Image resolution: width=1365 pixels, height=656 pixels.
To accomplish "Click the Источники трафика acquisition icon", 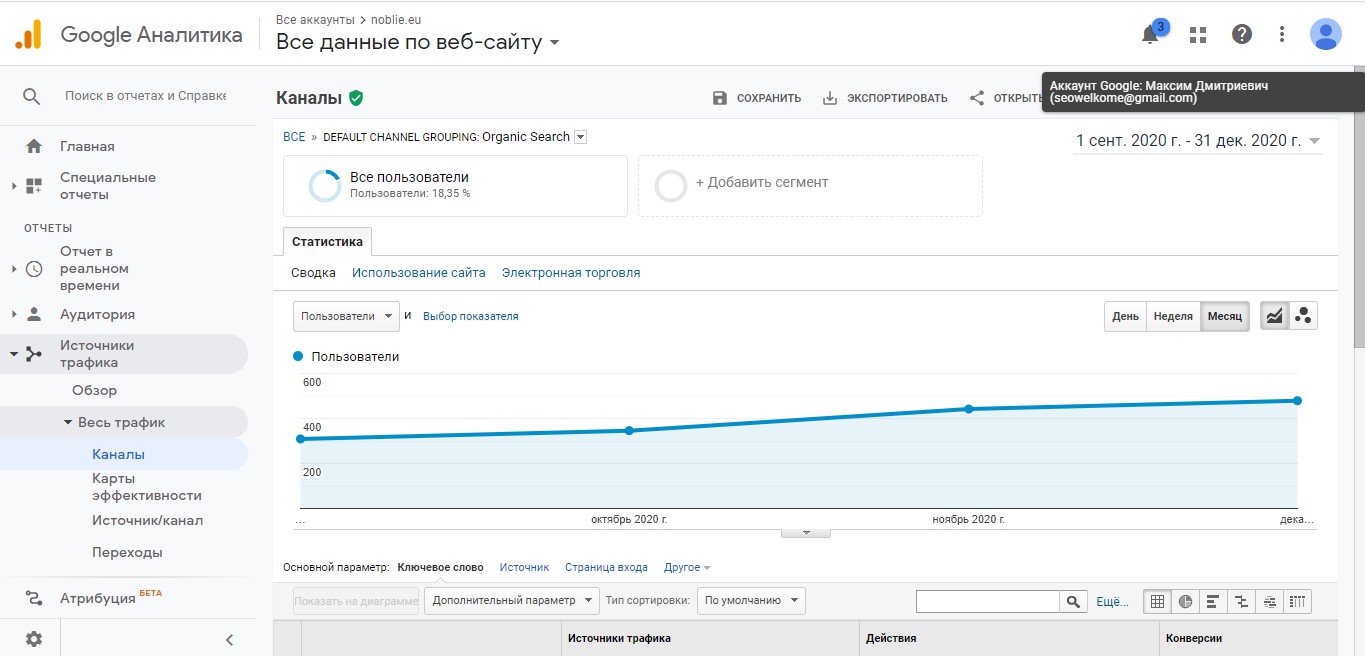I will pos(34,354).
